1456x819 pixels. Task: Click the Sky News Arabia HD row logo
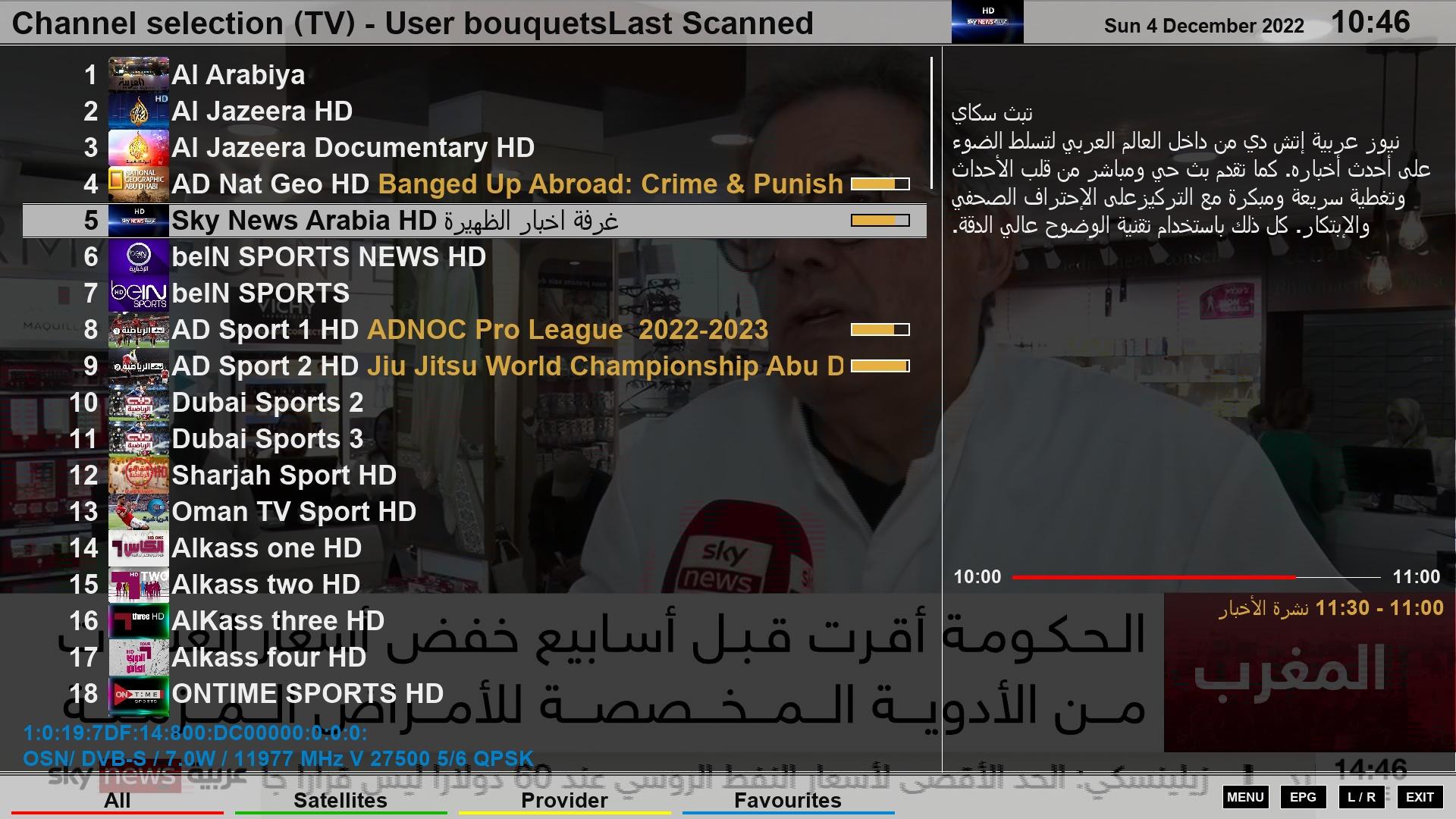[139, 221]
